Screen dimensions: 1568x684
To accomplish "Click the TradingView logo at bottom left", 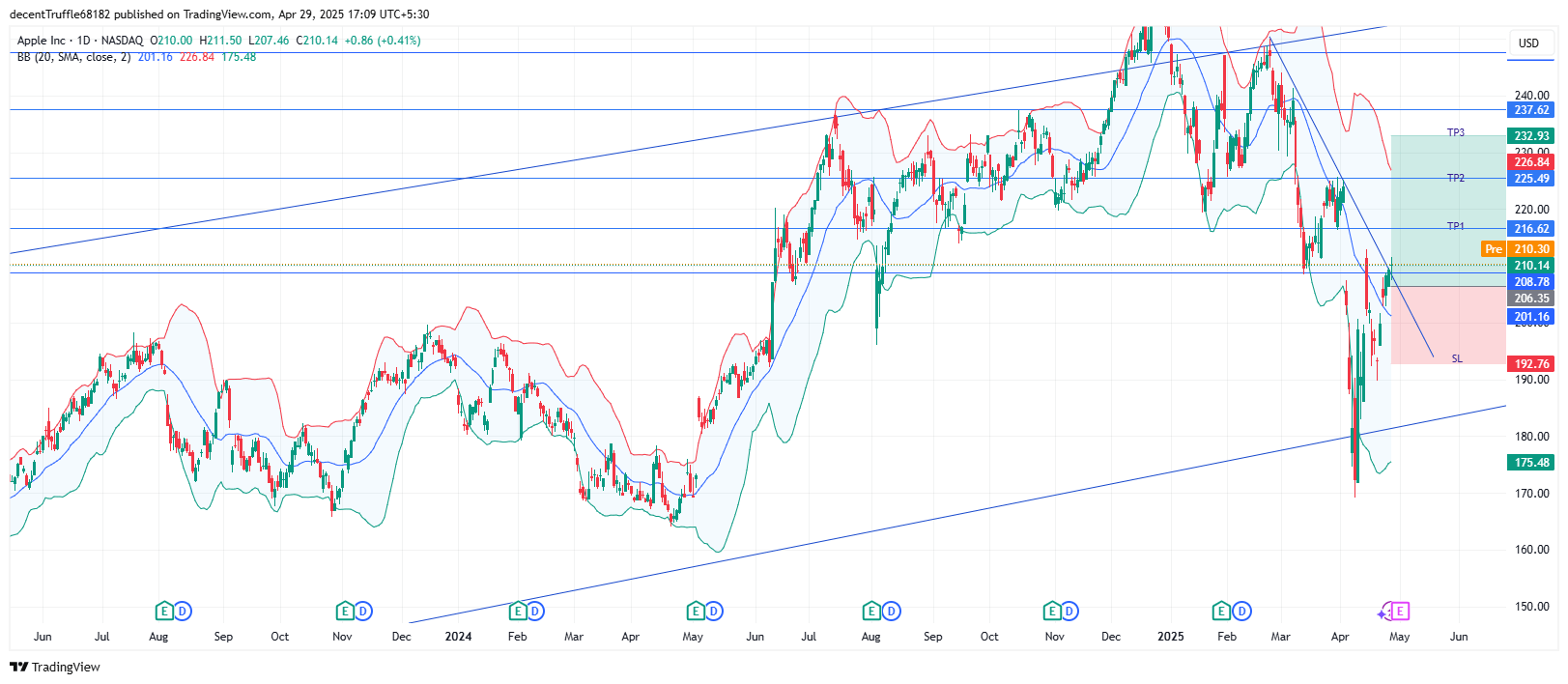I will [55, 667].
